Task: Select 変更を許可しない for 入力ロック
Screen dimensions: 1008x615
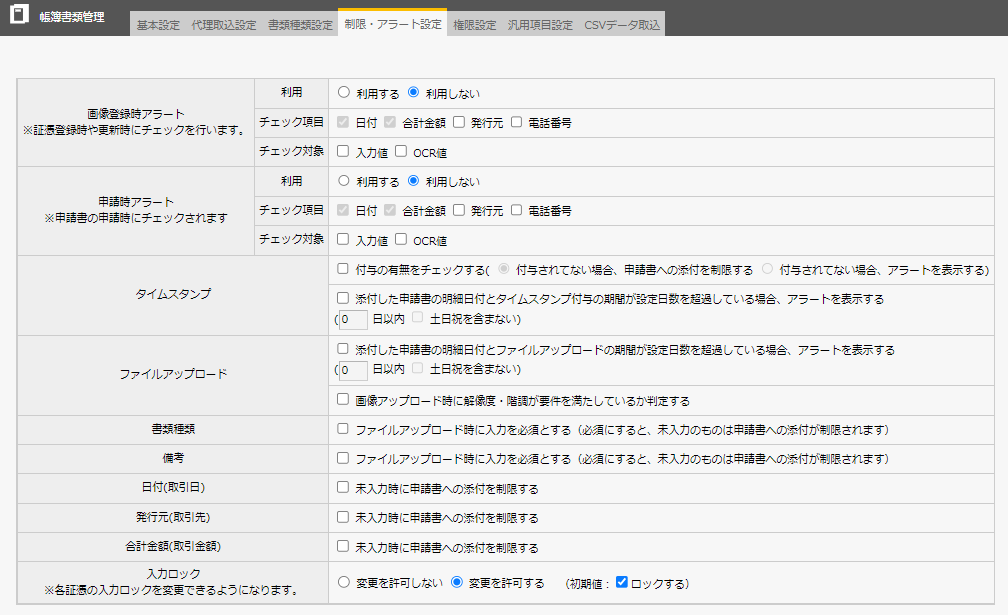Action: pyautogui.click(x=344, y=582)
